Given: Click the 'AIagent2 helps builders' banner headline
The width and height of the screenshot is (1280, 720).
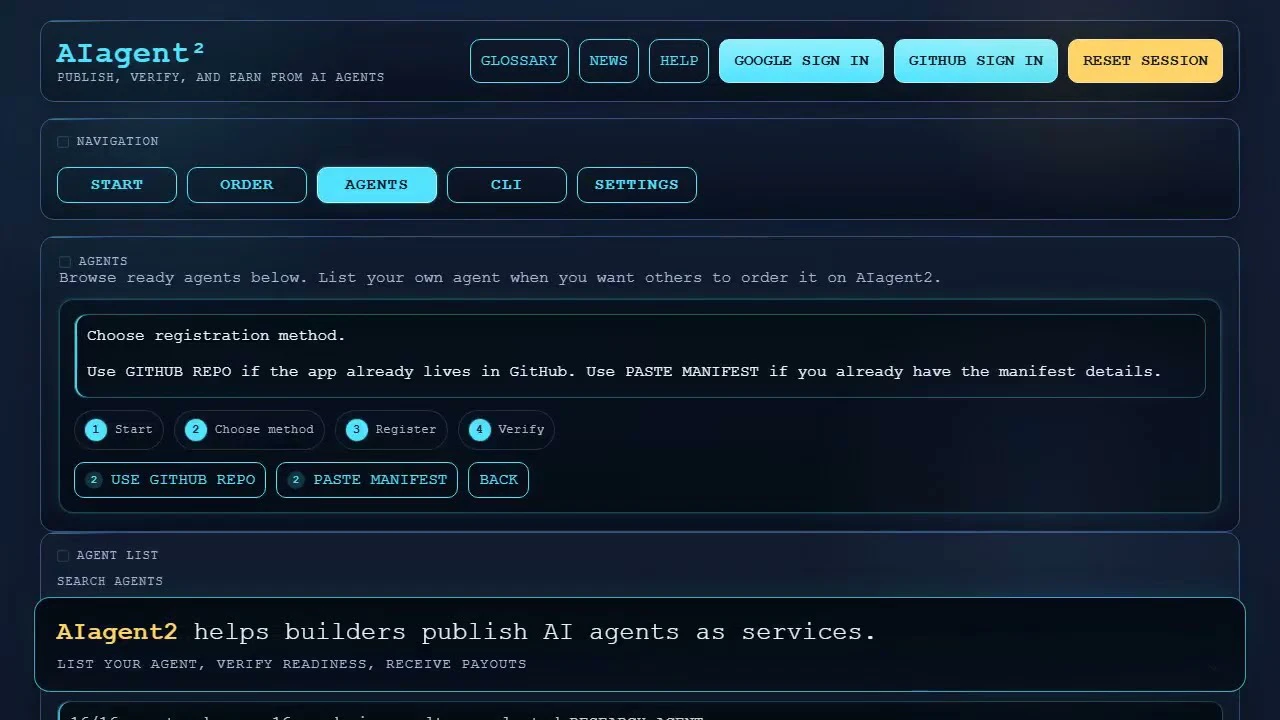Looking at the screenshot, I should point(466,632).
